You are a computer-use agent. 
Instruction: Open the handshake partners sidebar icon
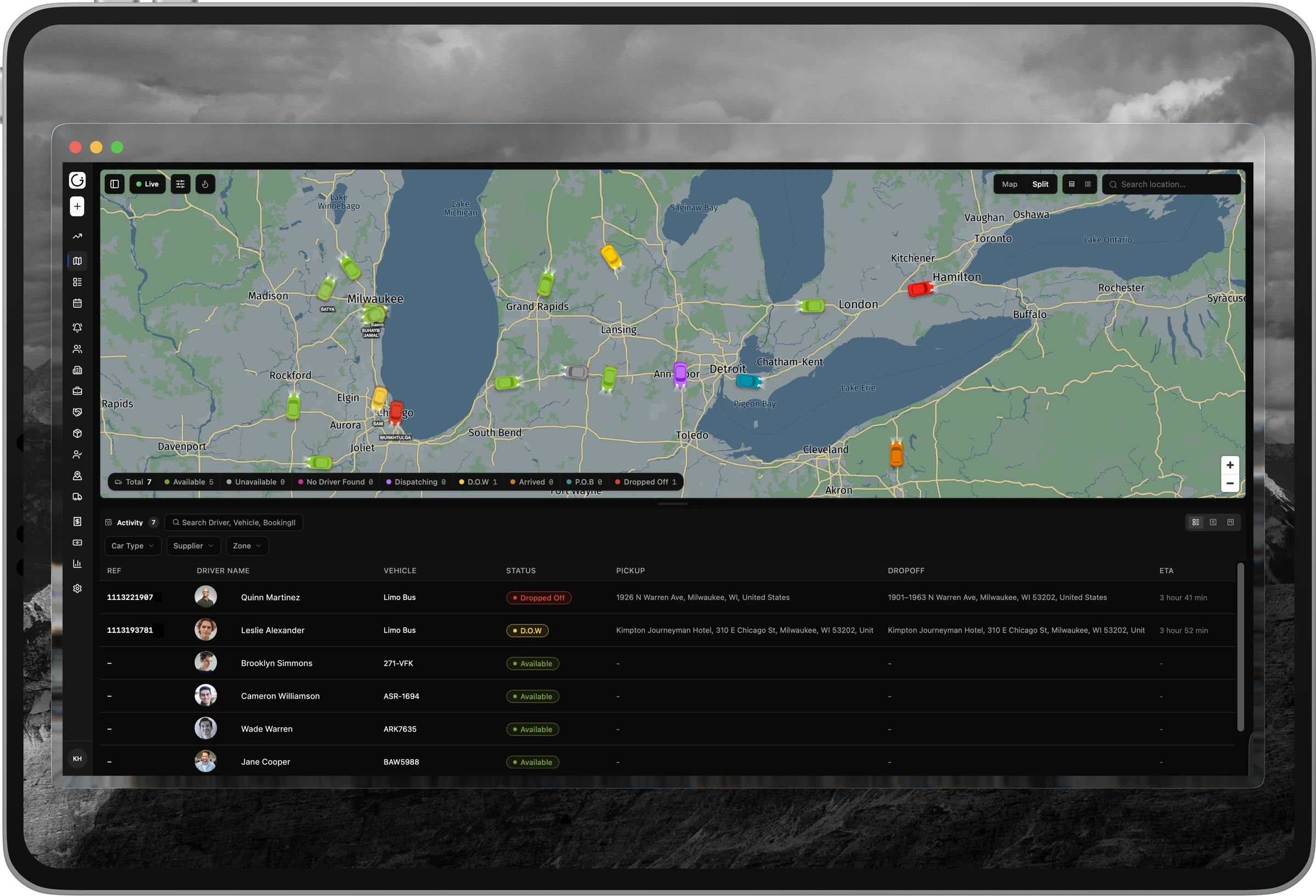coord(77,412)
